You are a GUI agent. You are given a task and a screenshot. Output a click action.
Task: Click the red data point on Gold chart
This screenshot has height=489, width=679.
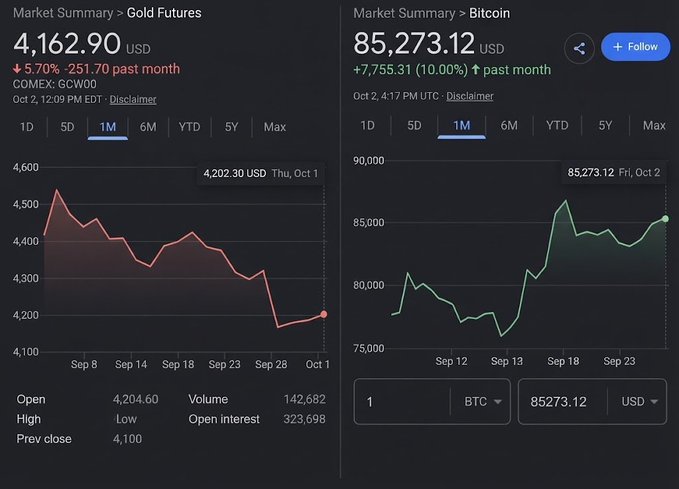point(323,314)
